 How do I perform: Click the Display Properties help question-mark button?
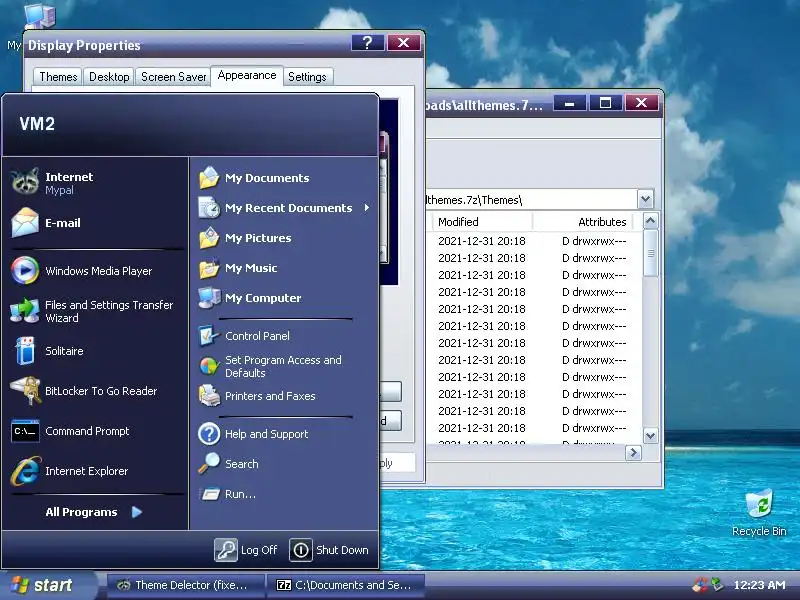[367, 43]
